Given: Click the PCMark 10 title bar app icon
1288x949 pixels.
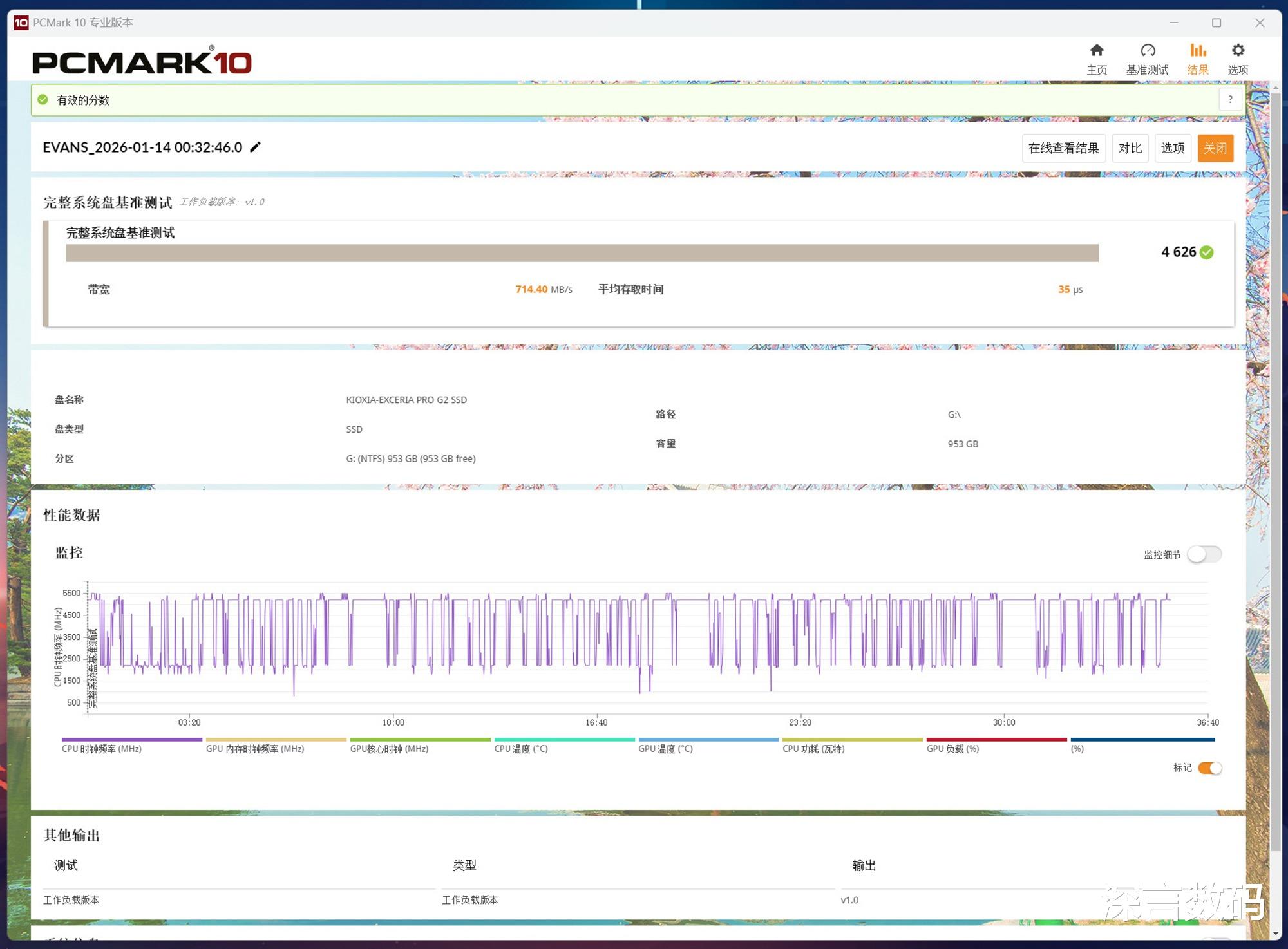Looking at the screenshot, I should (x=21, y=23).
